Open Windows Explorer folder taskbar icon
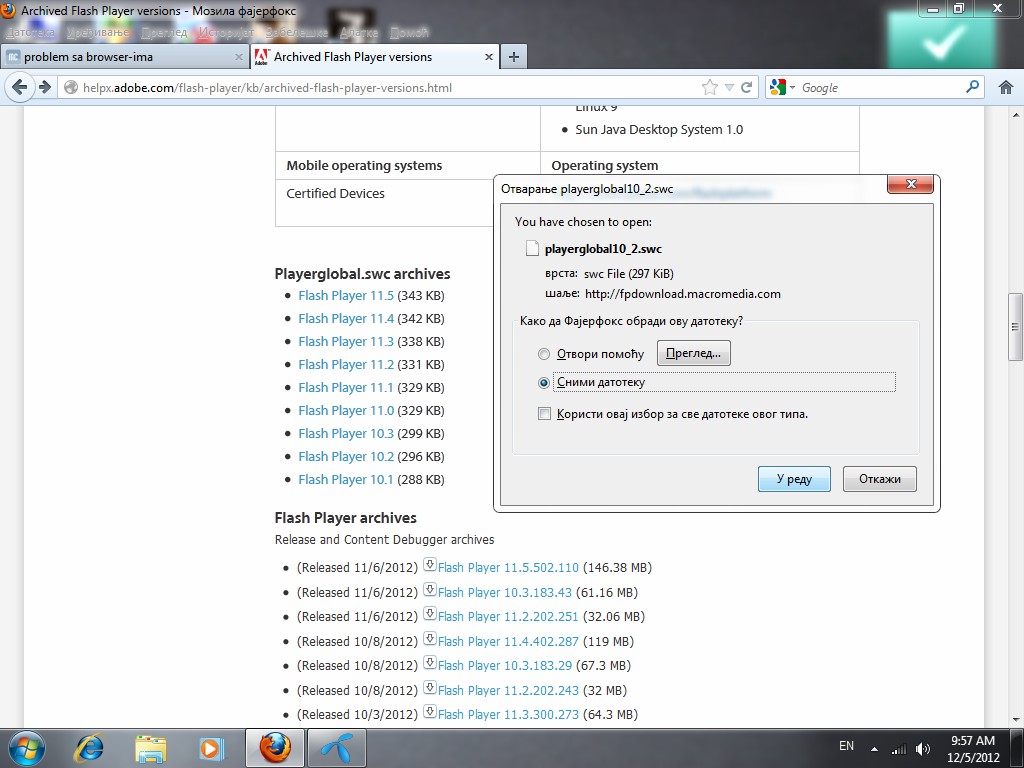This screenshot has width=1024, height=768. click(x=151, y=748)
